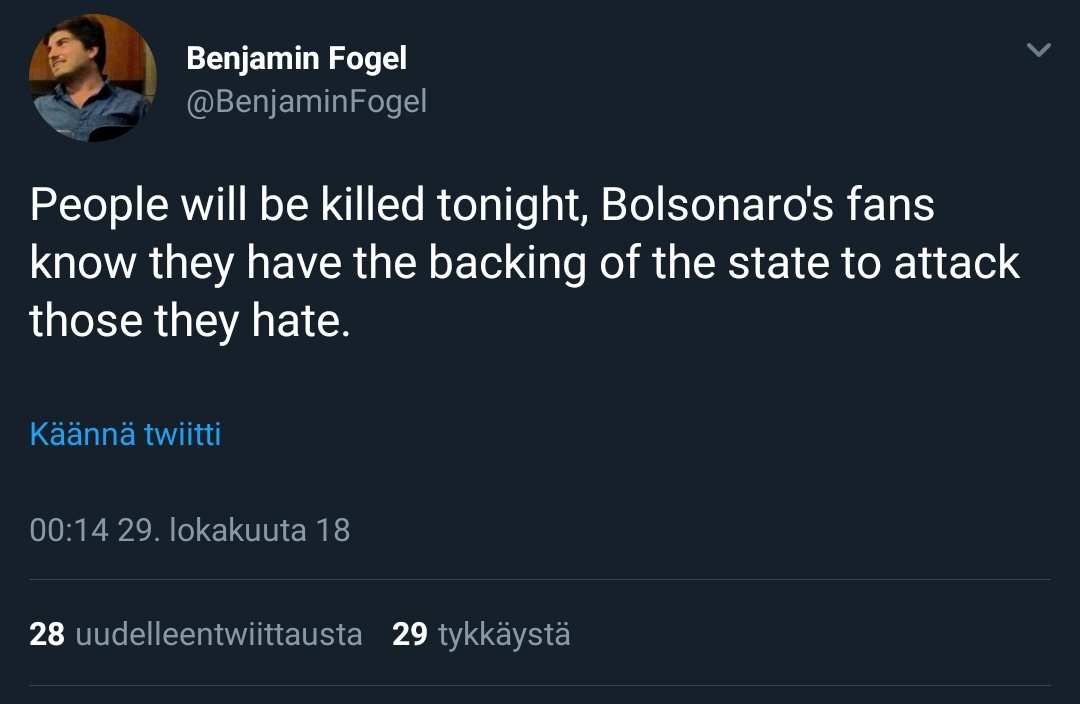Click the tweet line starting "People will be killed"
The width and height of the screenshot is (1080, 704).
pyautogui.click(x=482, y=205)
